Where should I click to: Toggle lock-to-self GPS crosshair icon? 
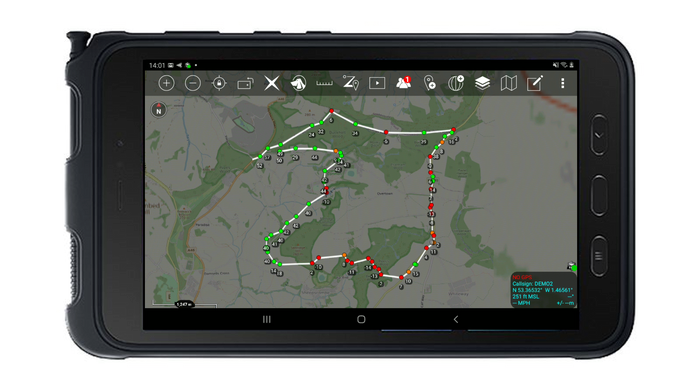219,83
